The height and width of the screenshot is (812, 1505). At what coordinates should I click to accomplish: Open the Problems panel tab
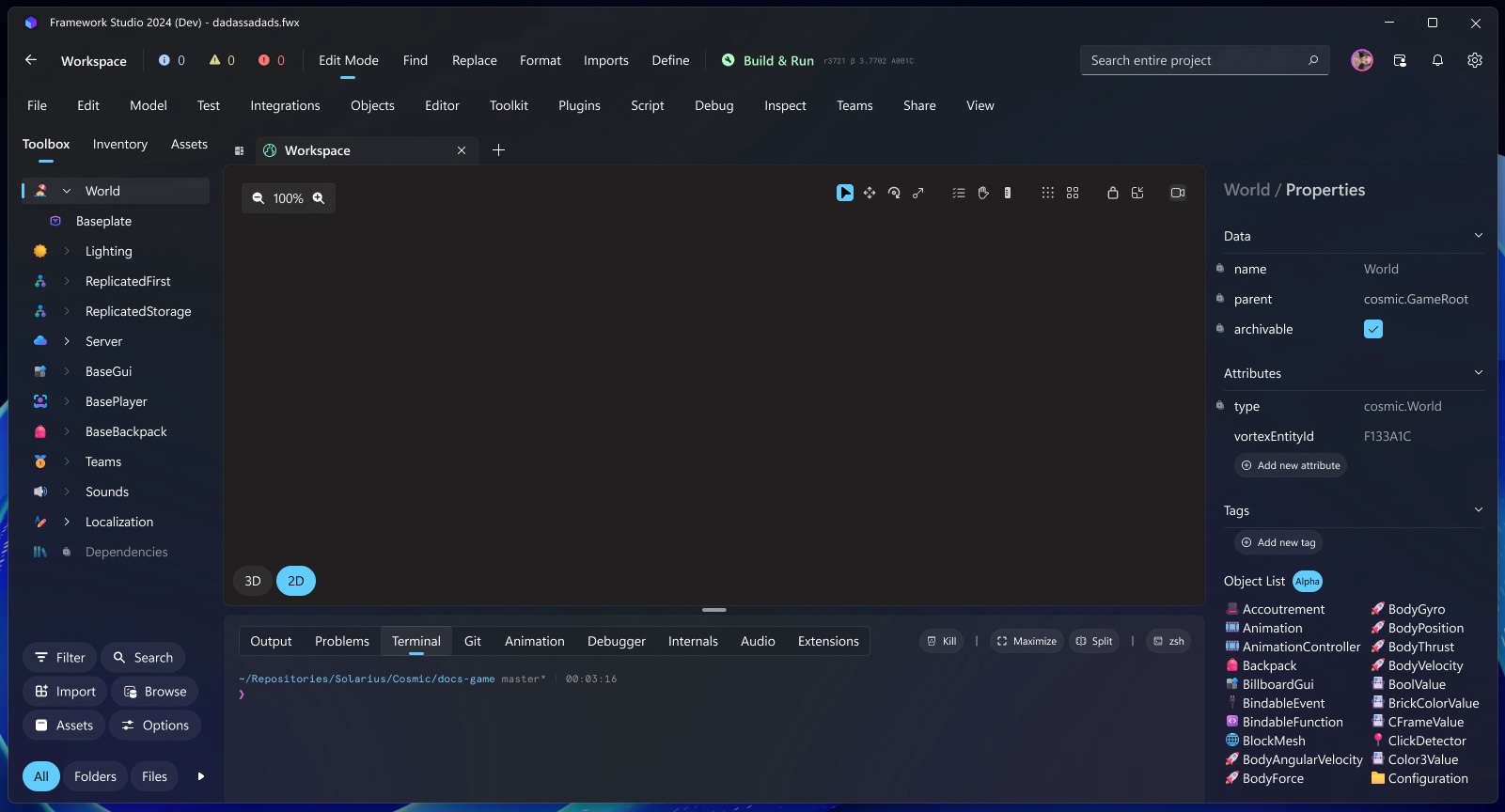(342, 641)
